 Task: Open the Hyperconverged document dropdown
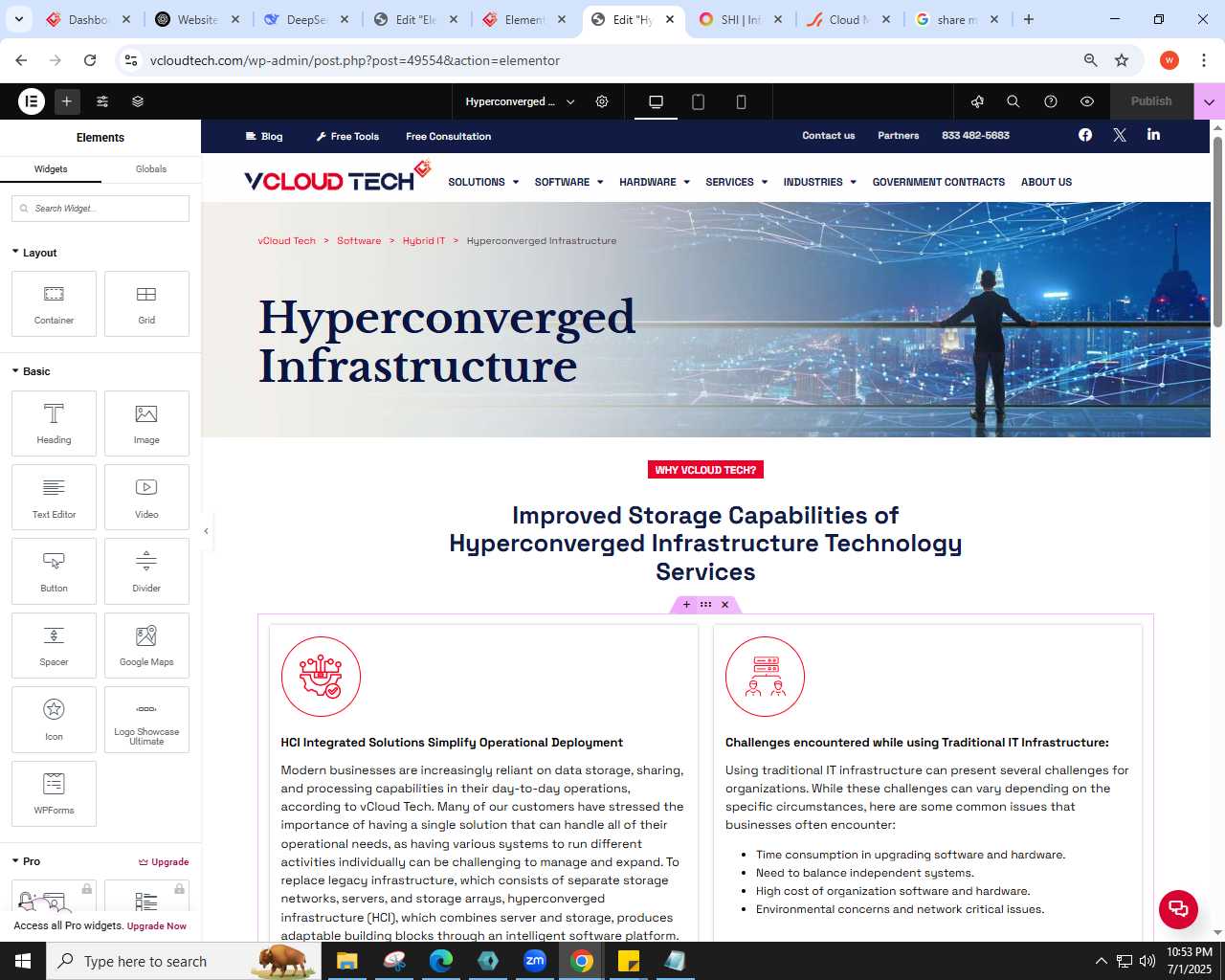point(520,101)
